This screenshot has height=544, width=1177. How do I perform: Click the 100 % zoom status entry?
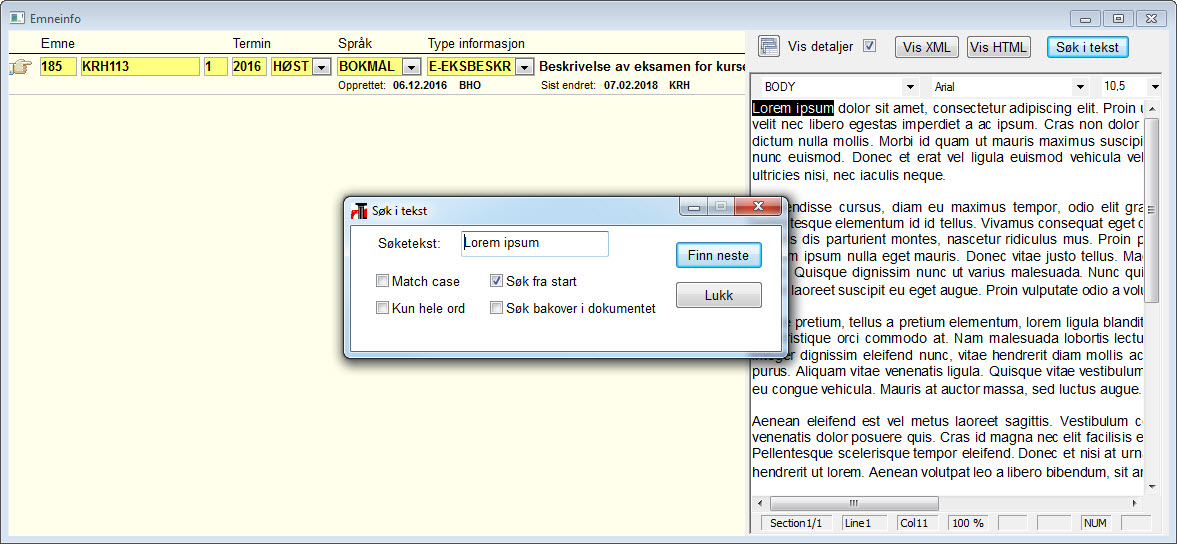coord(969,523)
